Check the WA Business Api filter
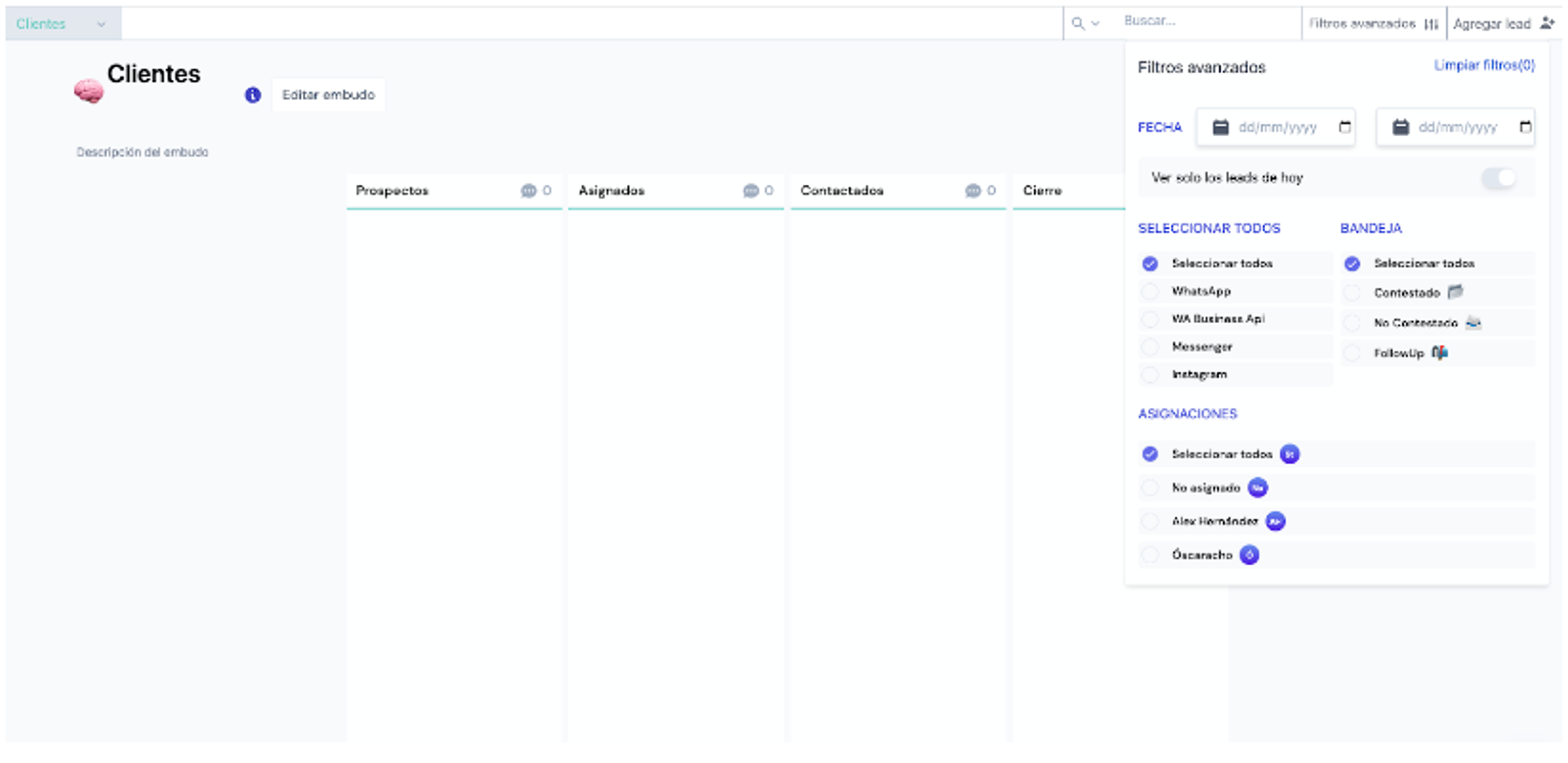The height and width of the screenshot is (763, 1568). [1150, 319]
